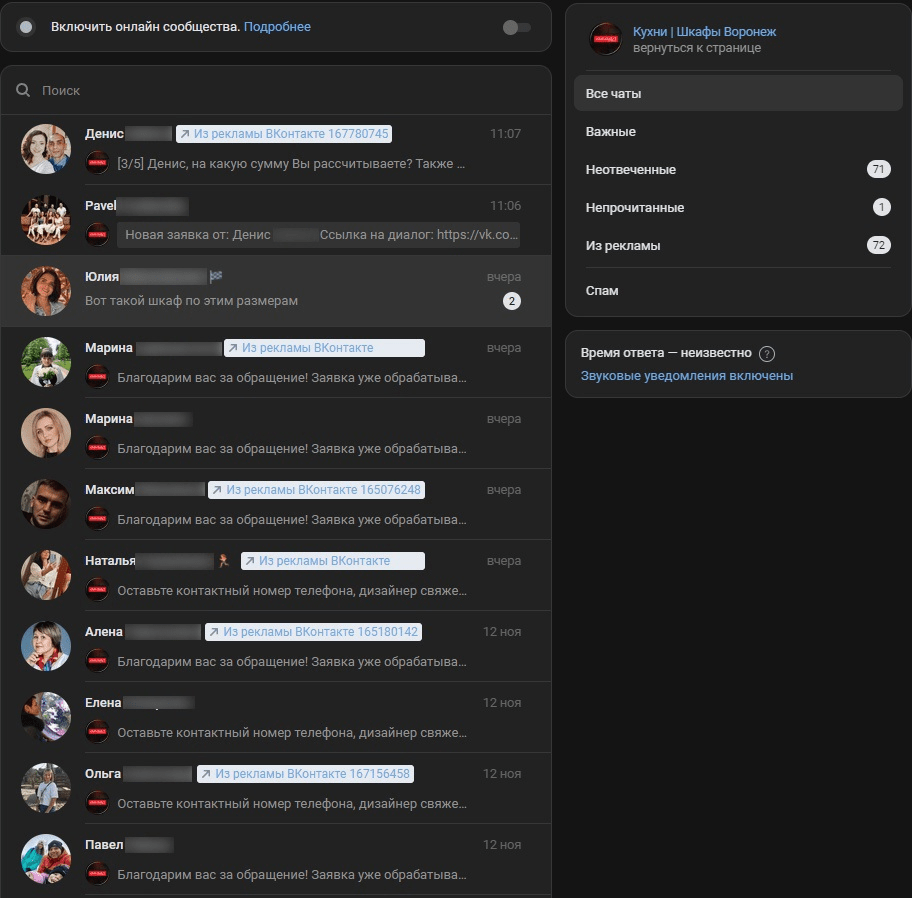Screen dimensions: 912x898
Task: Click the 11:07 timestamp
Action: point(505,134)
